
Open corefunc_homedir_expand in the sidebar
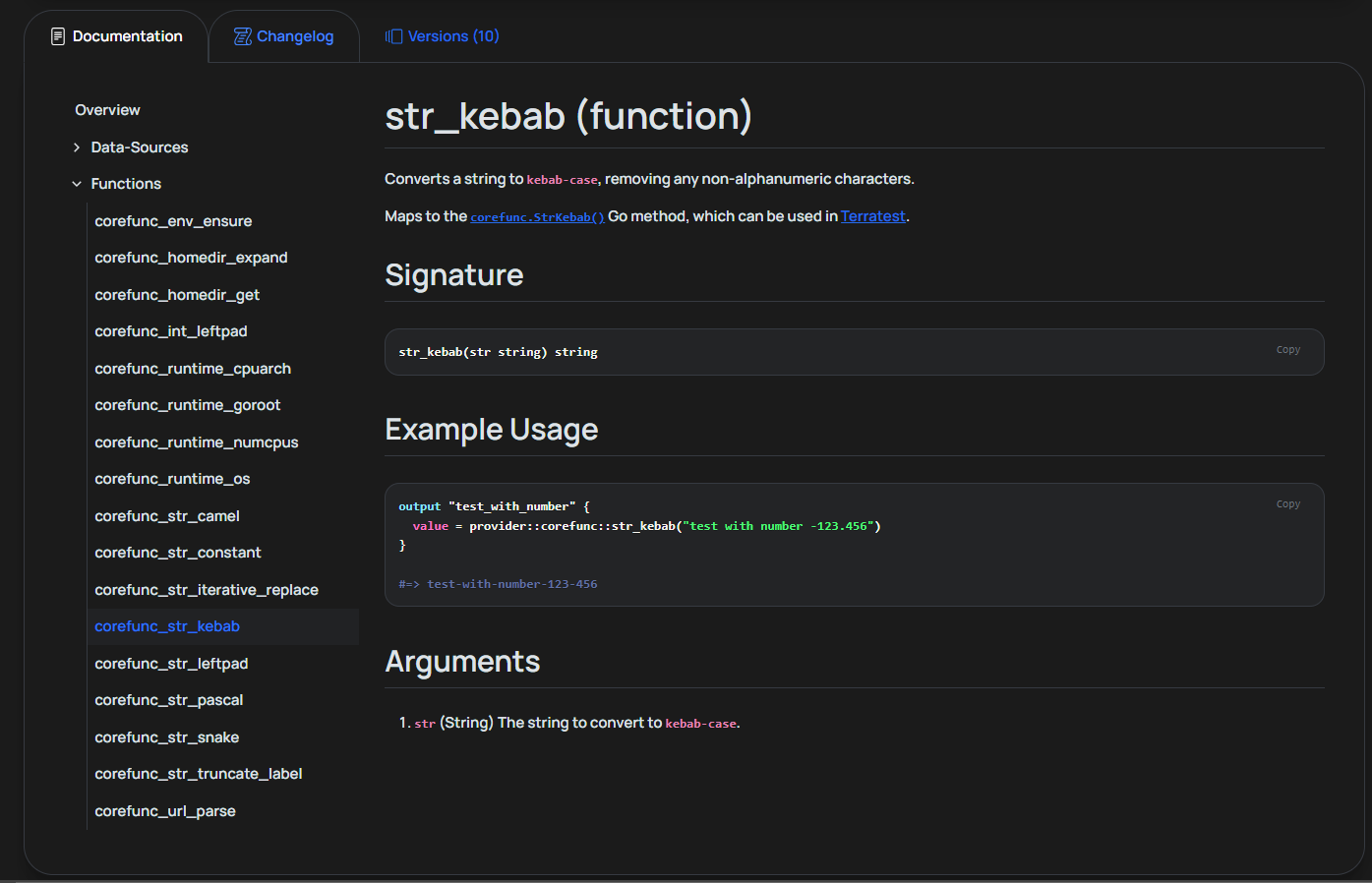191,258
